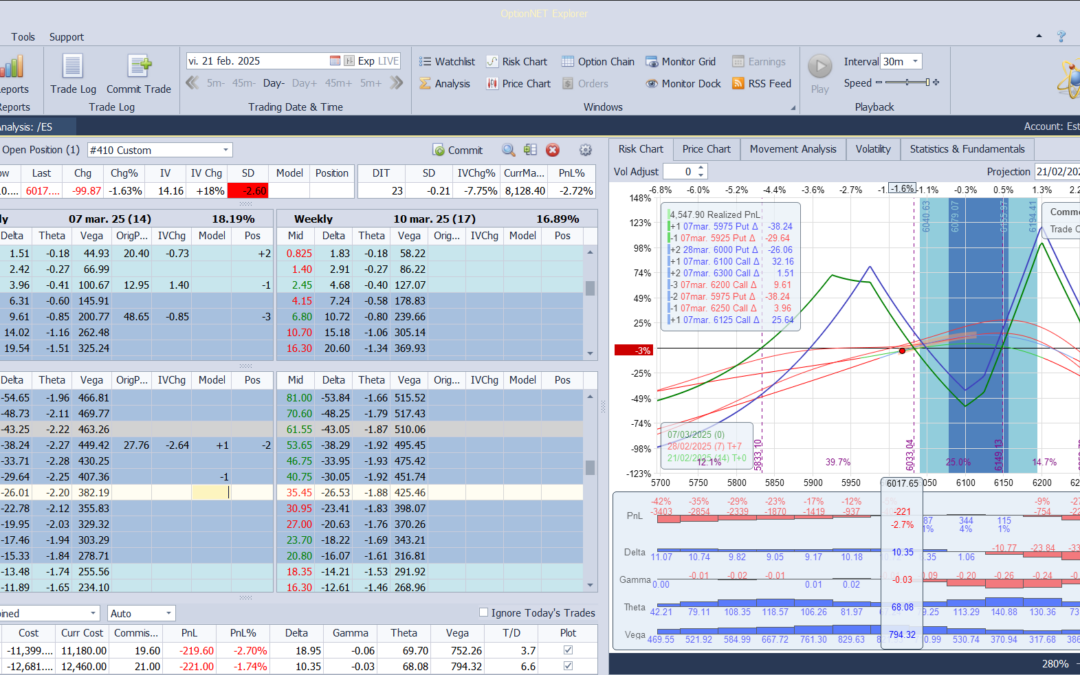
Task: Uncheck Plot box in first position row
Action: (x=569, y=649)
